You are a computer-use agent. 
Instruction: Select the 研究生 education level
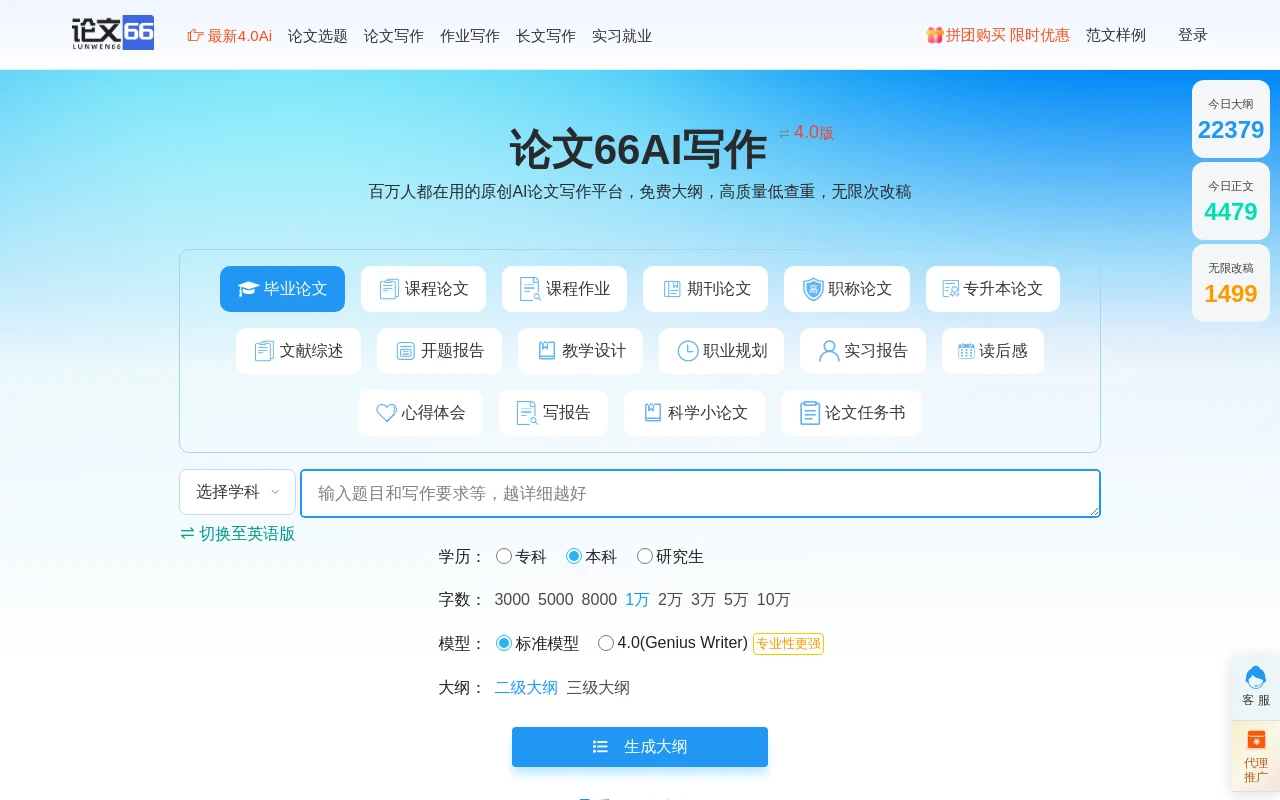645,556
